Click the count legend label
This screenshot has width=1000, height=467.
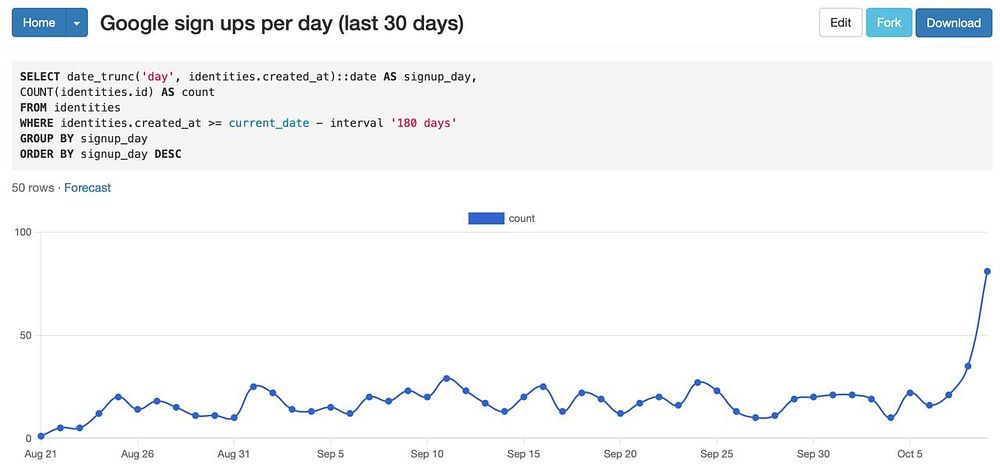[x=521, y=218]
